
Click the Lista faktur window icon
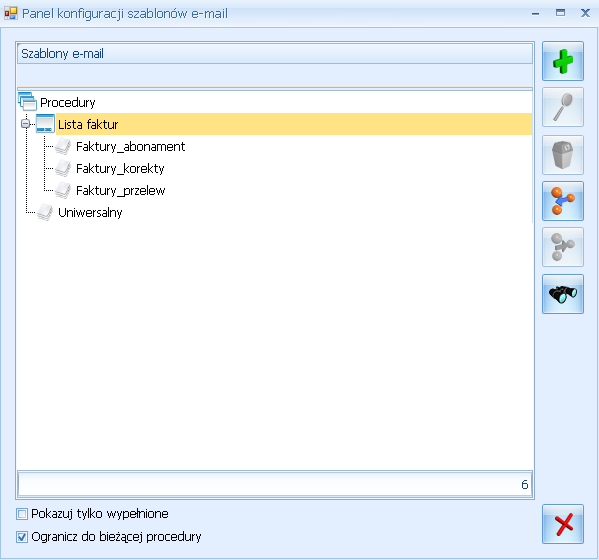pos(45,124)
